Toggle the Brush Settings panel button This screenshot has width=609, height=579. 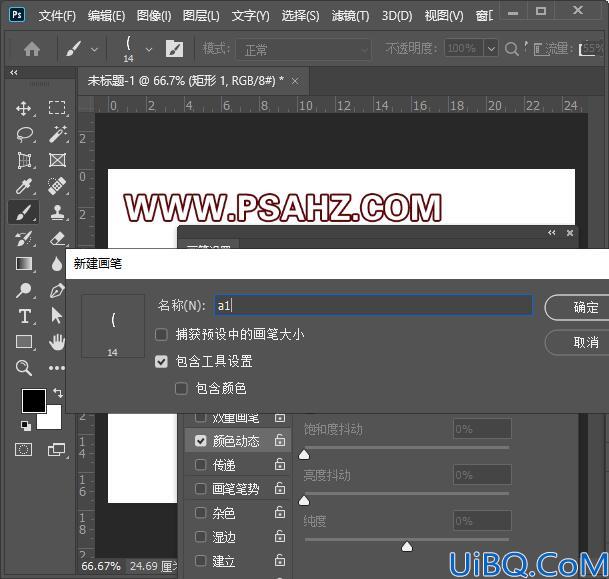point(174,49)
